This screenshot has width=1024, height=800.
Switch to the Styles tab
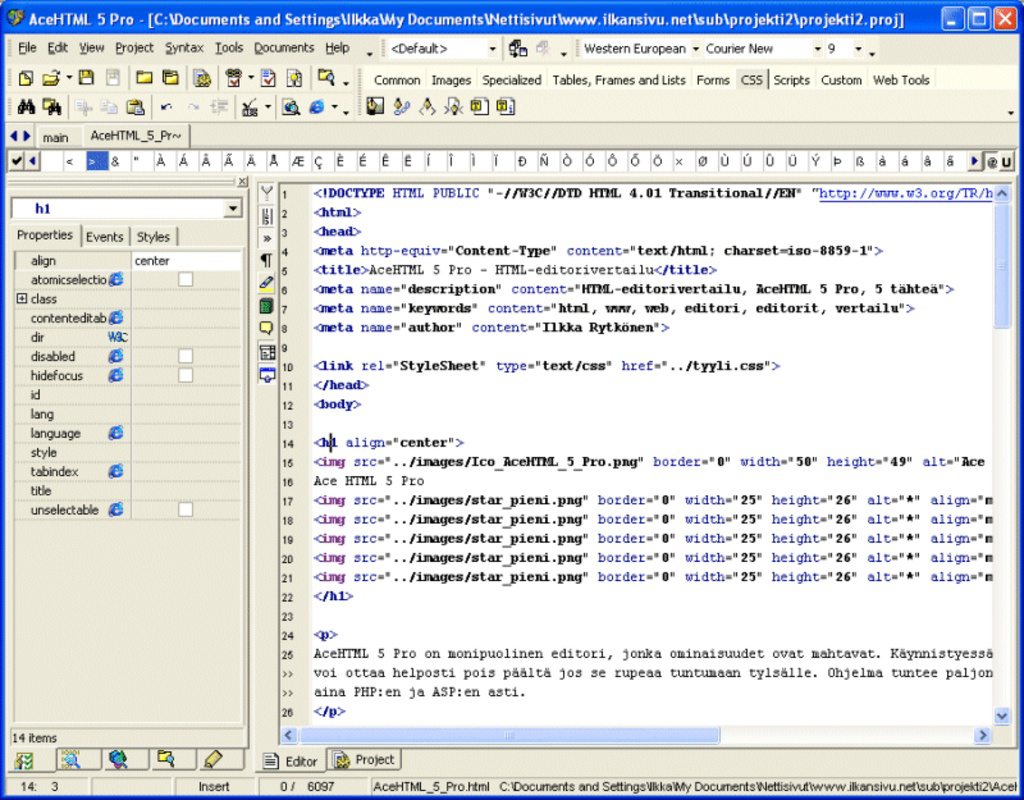tap(153, 236)
